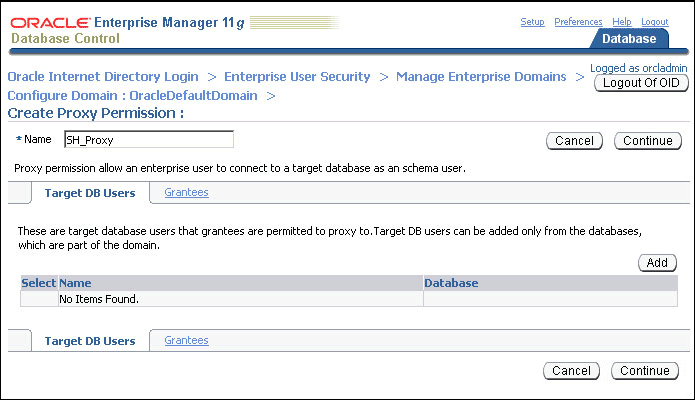The image size is (695, 400).
Task: Open the Preferences link
Action: point(578,22)
